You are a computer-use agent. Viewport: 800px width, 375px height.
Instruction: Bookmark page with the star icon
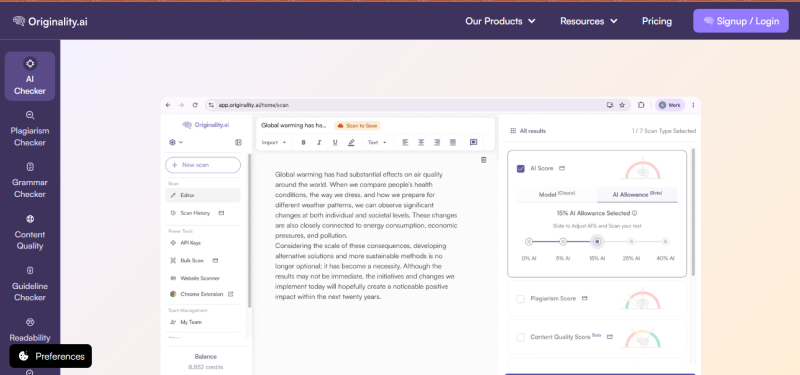[x=622, y=105]
